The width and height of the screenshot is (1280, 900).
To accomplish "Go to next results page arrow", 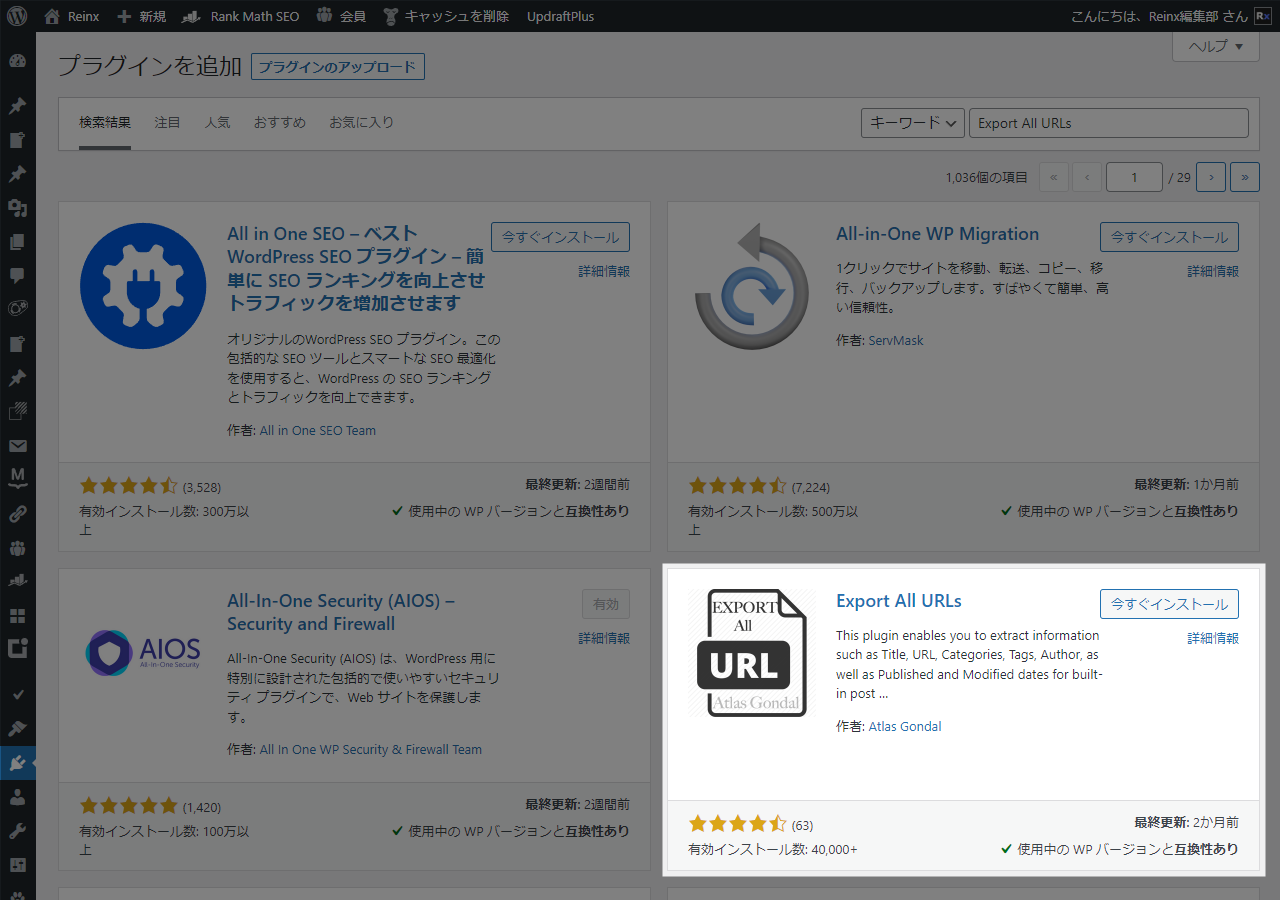I will [1211, 177].
